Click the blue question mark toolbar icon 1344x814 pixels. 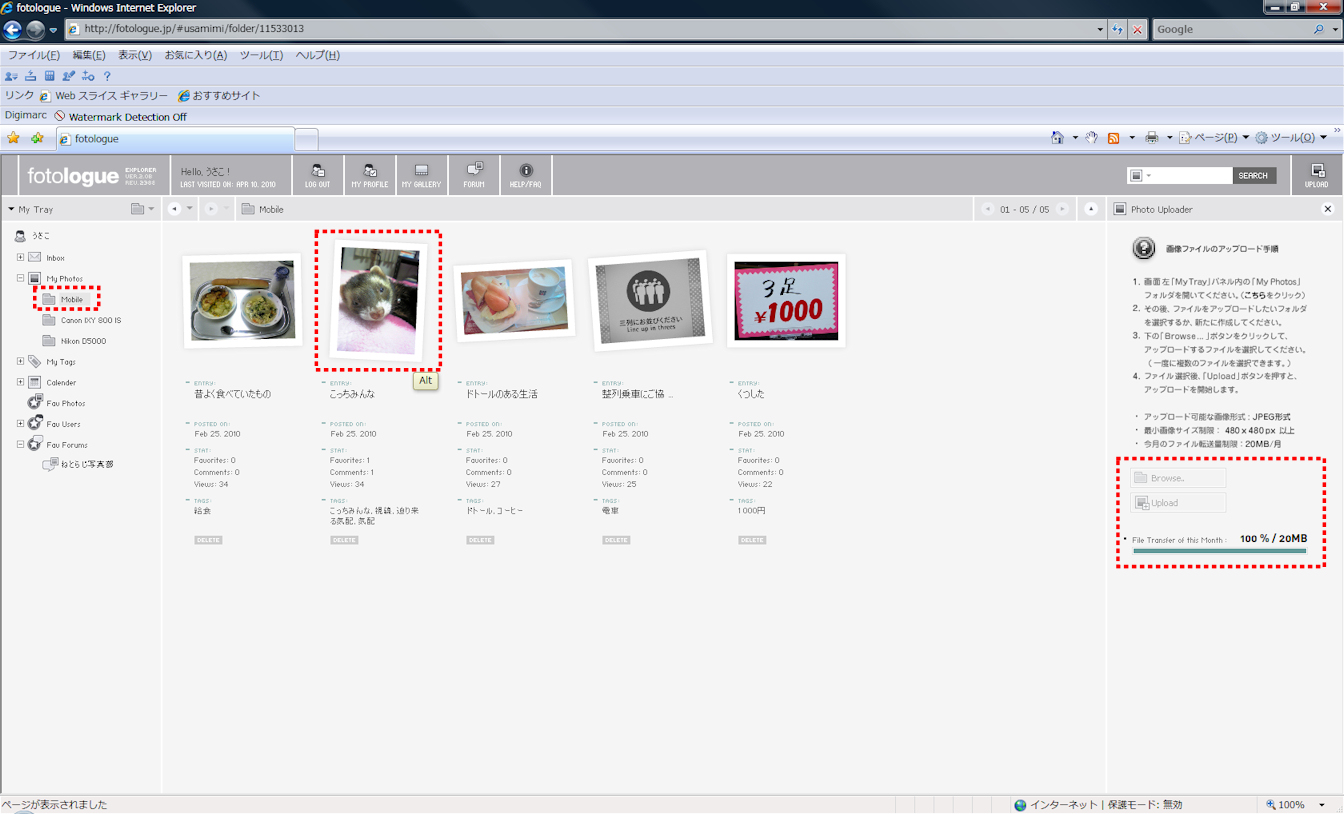tap(108, 76)
